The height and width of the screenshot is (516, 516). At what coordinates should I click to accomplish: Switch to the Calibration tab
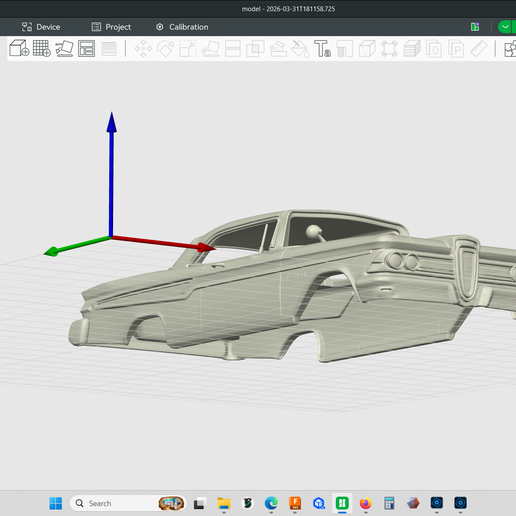click(182, 27)
